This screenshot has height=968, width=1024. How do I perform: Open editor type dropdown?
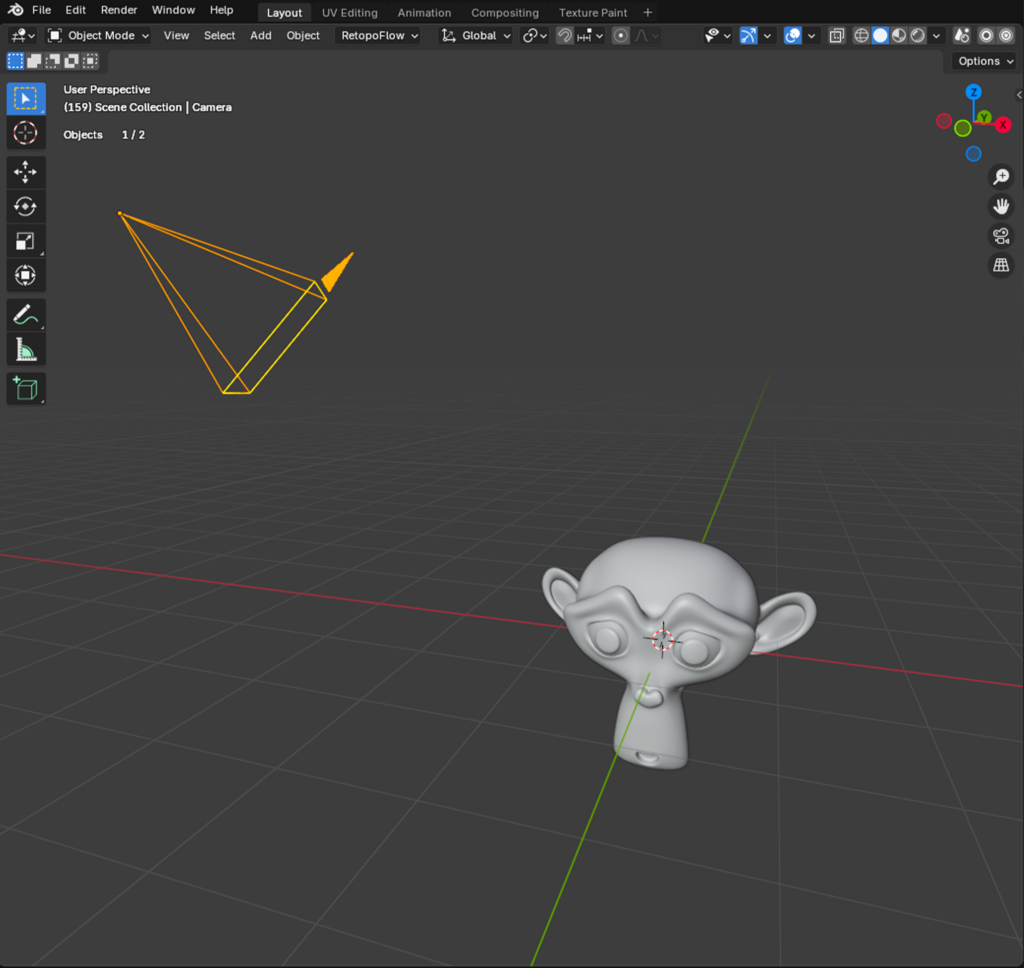[x=23, y=36]
